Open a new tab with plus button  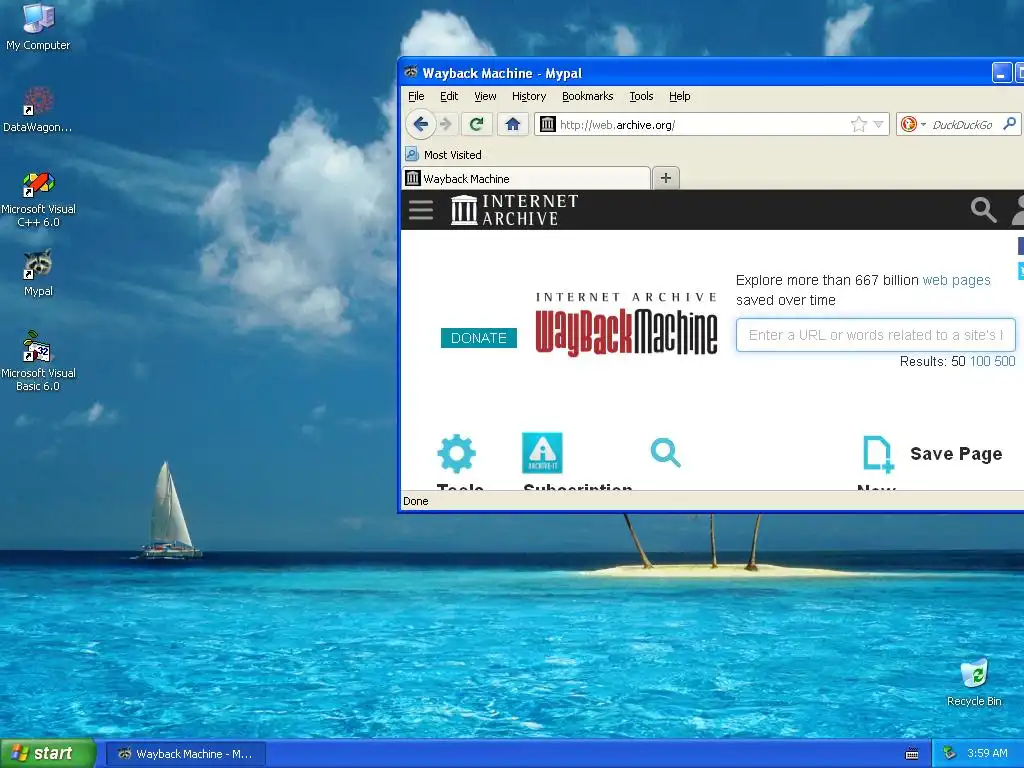pyautogui.click(x=665, y=178)
